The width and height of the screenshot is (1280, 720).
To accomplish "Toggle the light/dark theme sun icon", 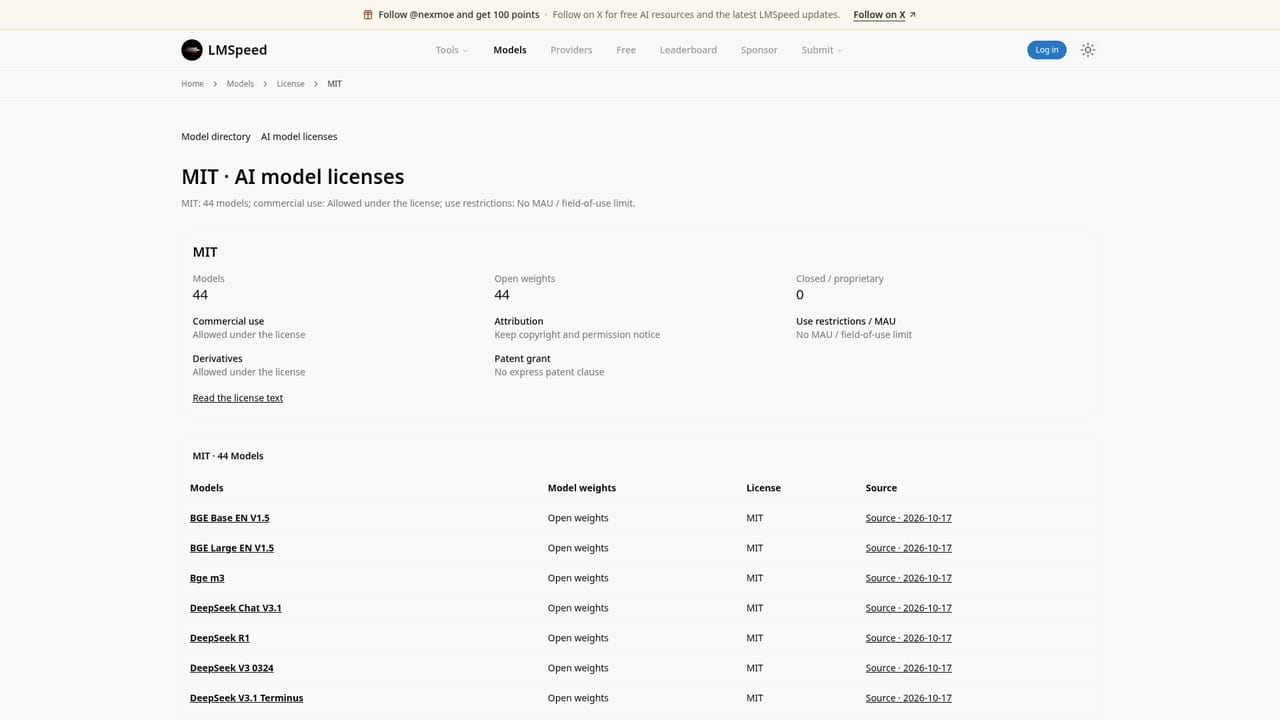I will coord(1088,50).
